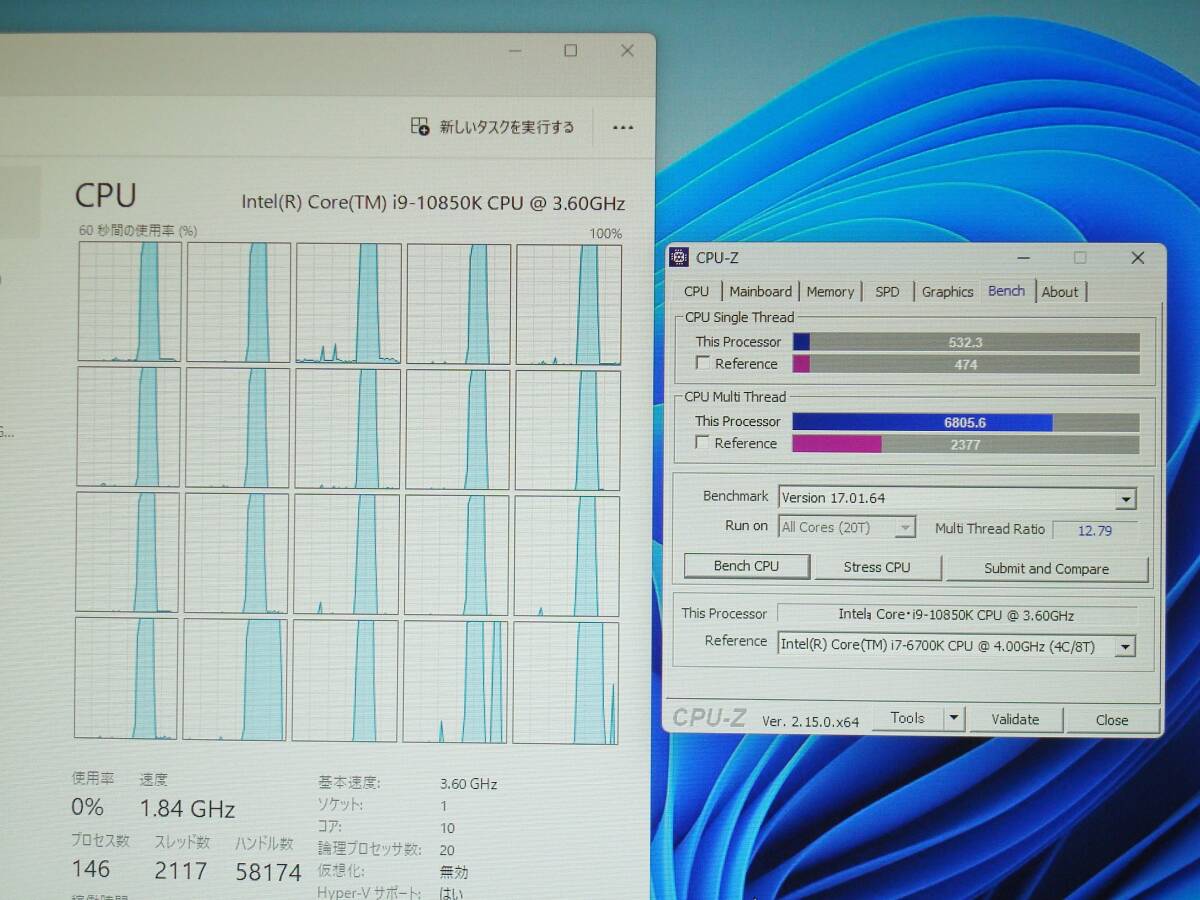Viewport: 1200px width, 900px height.
Task: Click the last logical processor graph
Action: [565, 683]
